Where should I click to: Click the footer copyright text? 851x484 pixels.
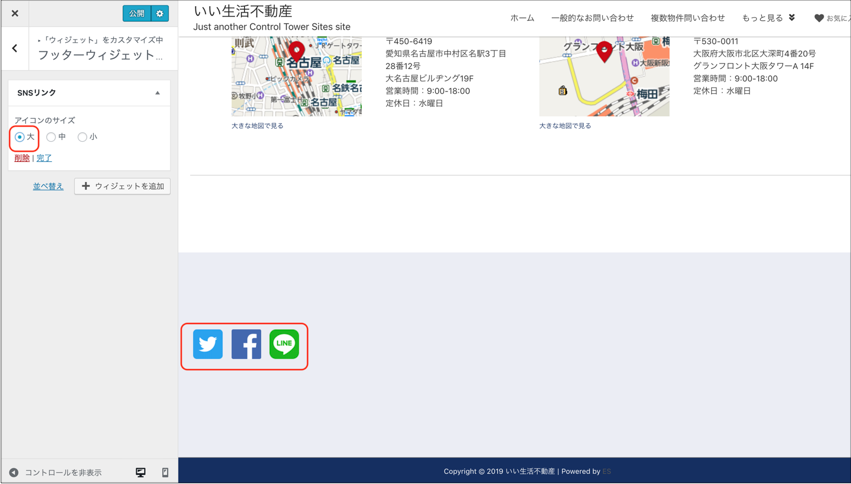pyautogui.click(x=528, y=472)
